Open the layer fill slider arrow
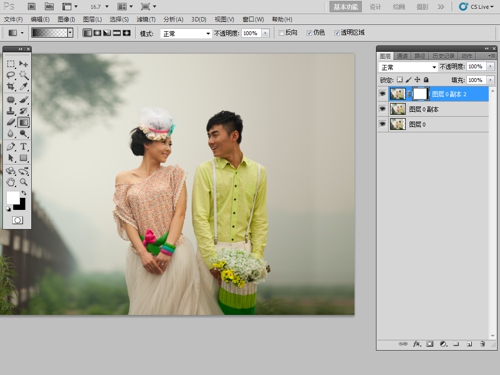The width and height of the screenshot is (500, 375). tap(490, 80)
